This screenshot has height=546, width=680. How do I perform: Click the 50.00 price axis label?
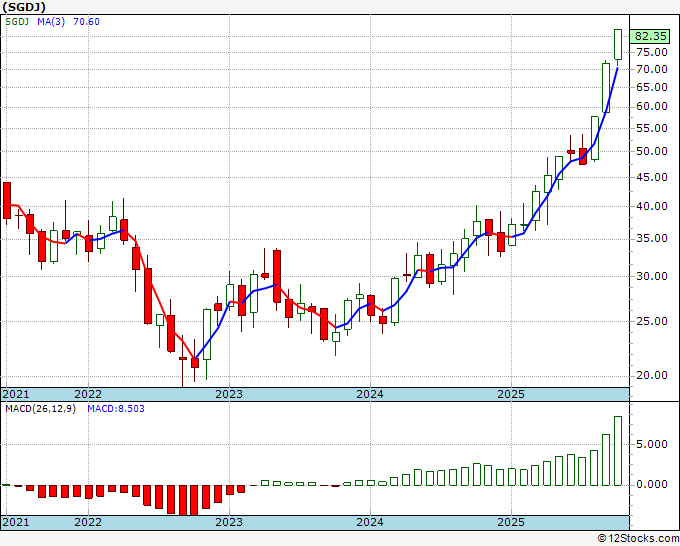click(x=652, y=151)
